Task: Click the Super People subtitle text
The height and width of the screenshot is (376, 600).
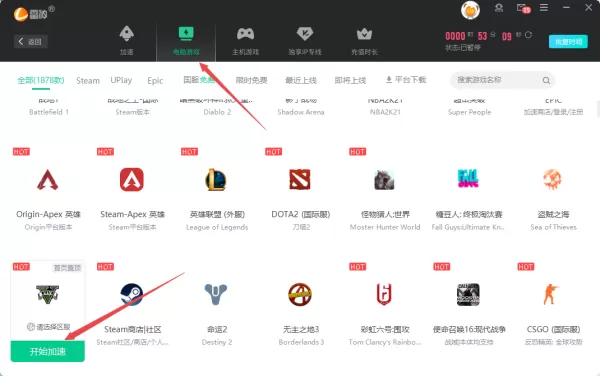Action: (x=470, y=112)
